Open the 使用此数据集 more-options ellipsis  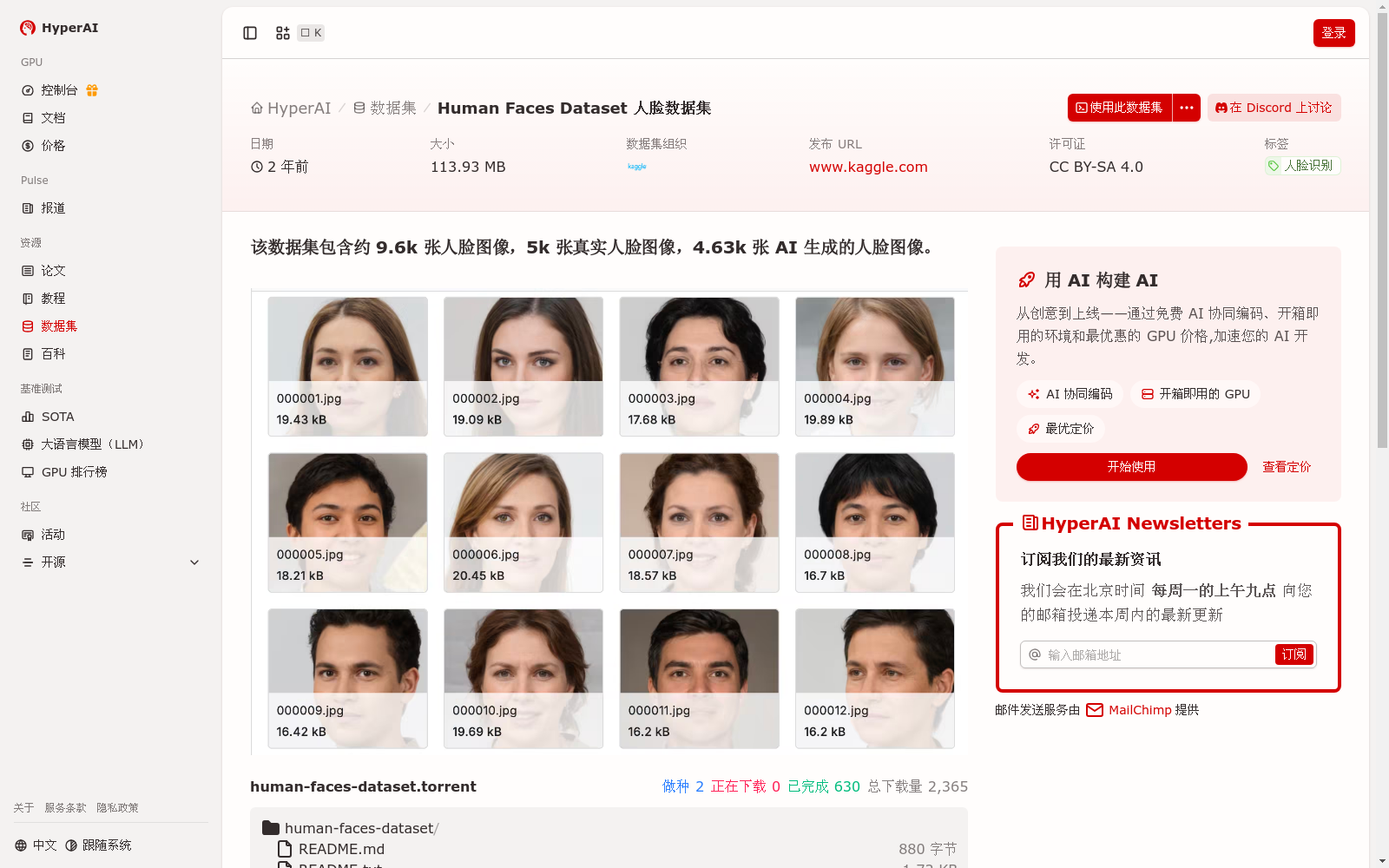pyautogui.click(x=1187, y=108)
